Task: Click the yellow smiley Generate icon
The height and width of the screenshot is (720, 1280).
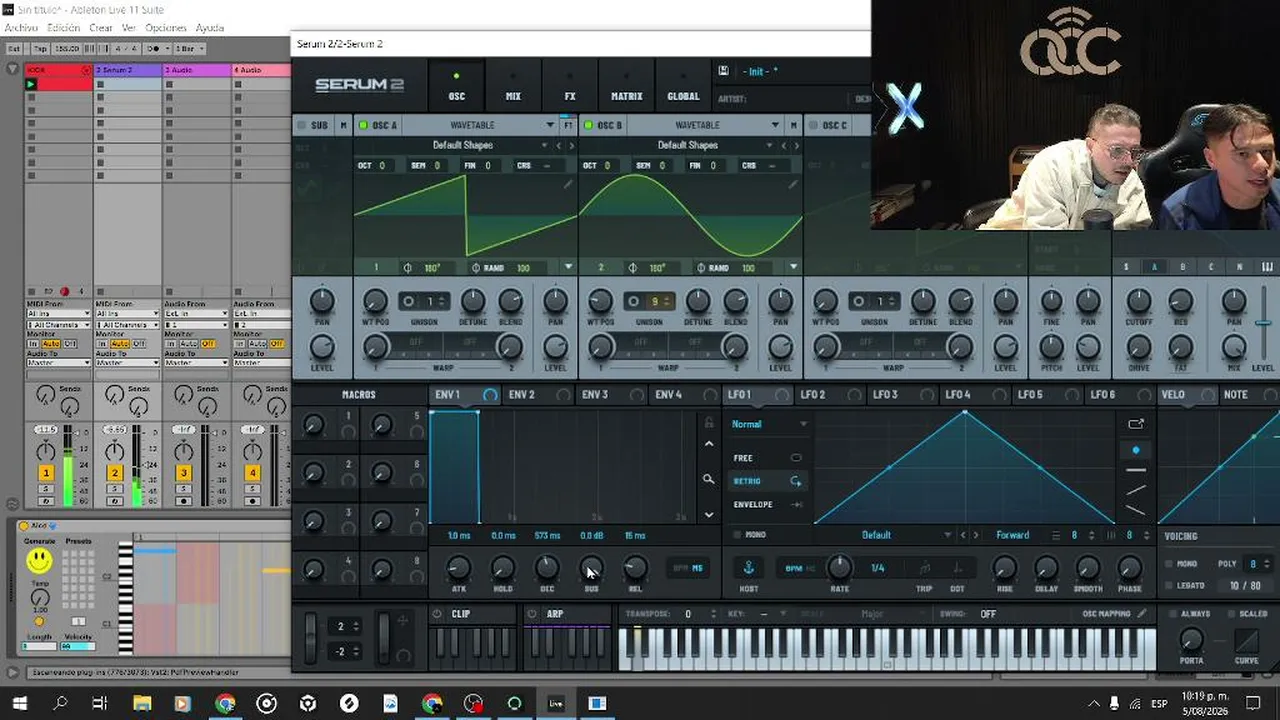Action: (x=40, y=560)
